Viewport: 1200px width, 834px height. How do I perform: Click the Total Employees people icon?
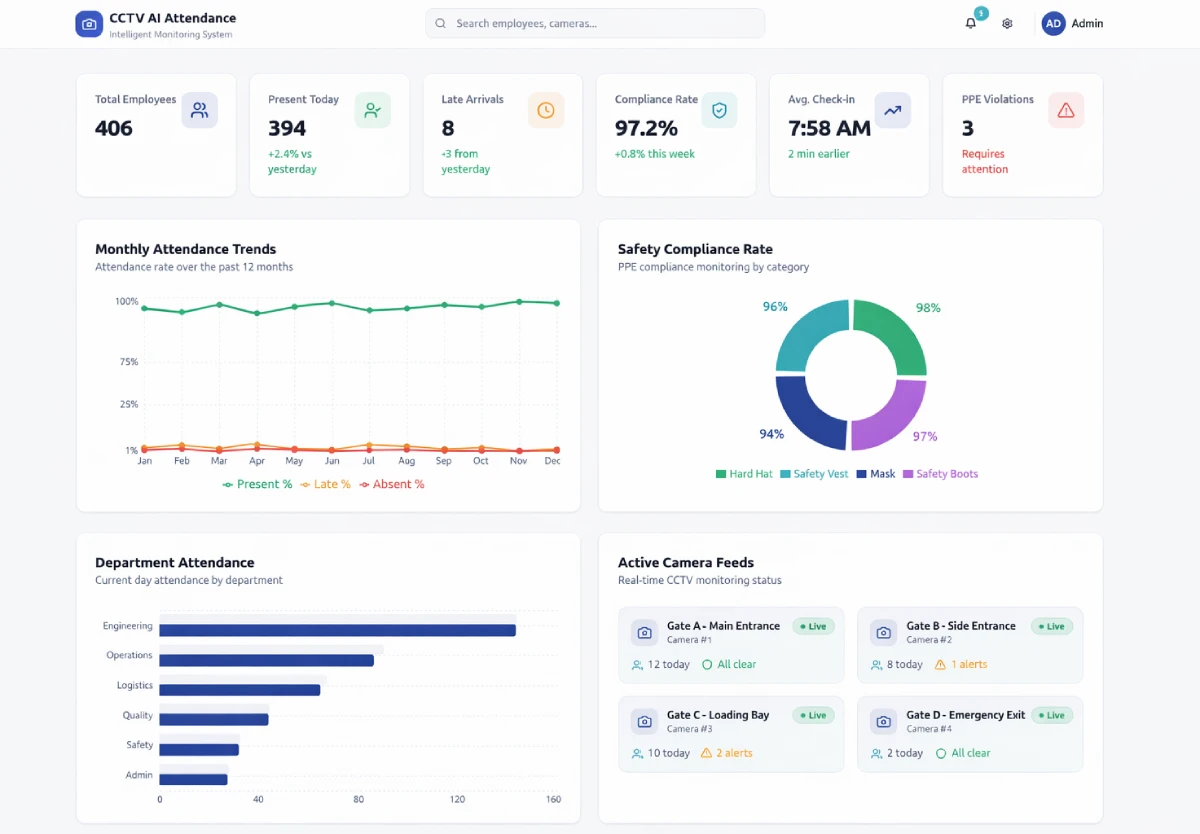click(x=200, y=110)
